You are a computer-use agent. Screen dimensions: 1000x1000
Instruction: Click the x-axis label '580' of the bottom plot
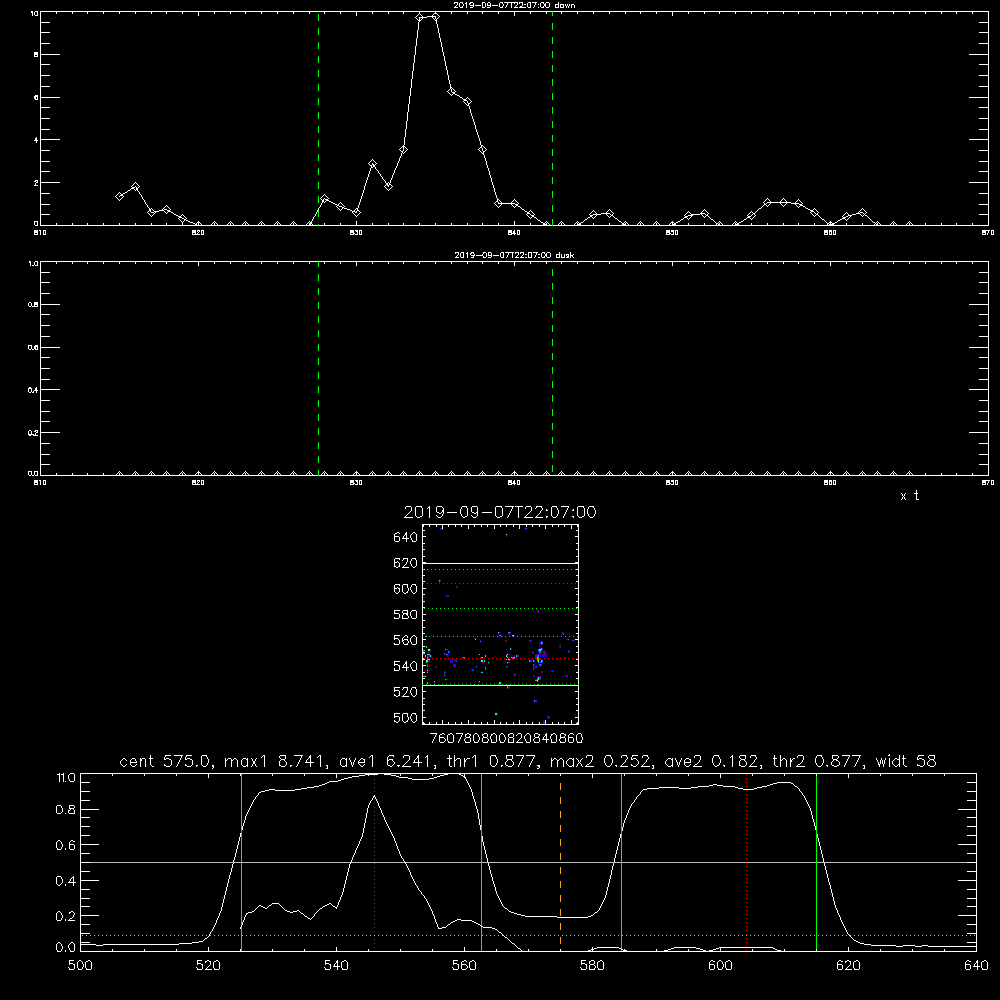(x=592, y=966)
